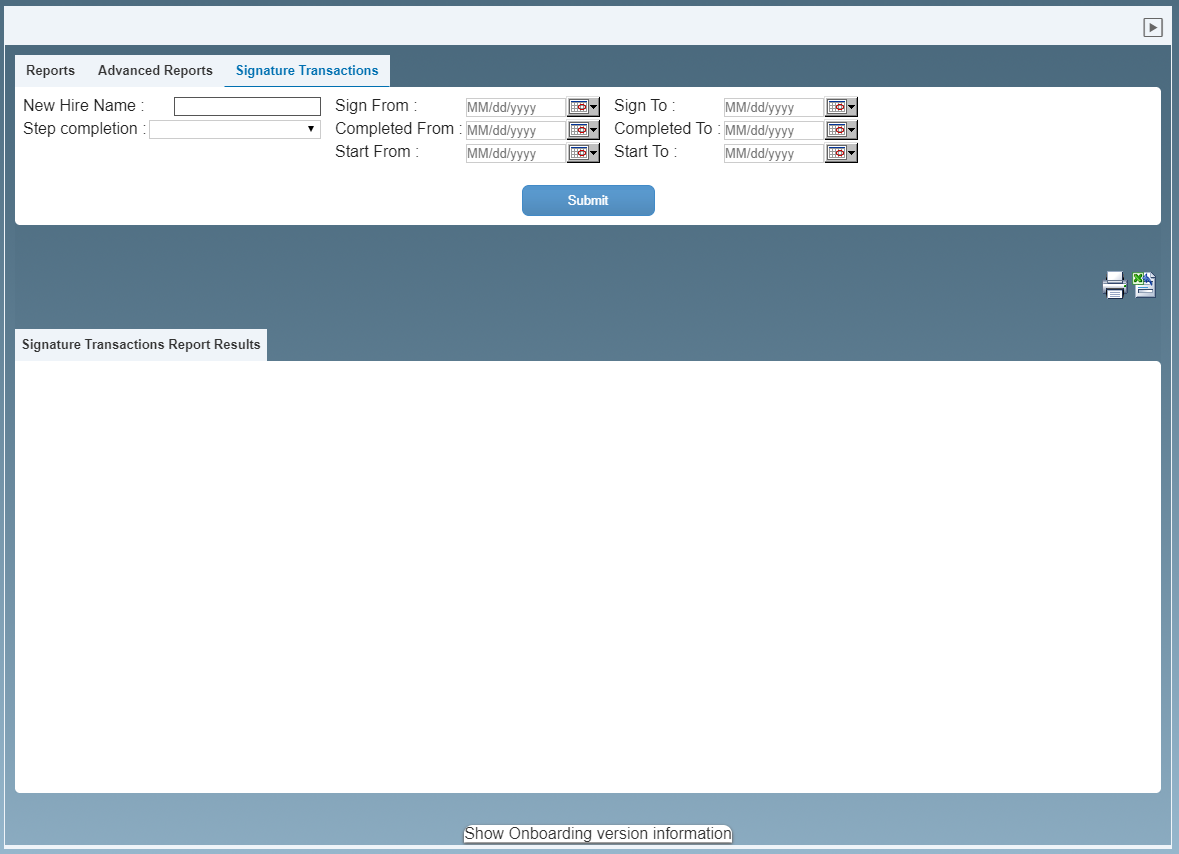Open the Completed From calendar picker

(x=583, y=130)
